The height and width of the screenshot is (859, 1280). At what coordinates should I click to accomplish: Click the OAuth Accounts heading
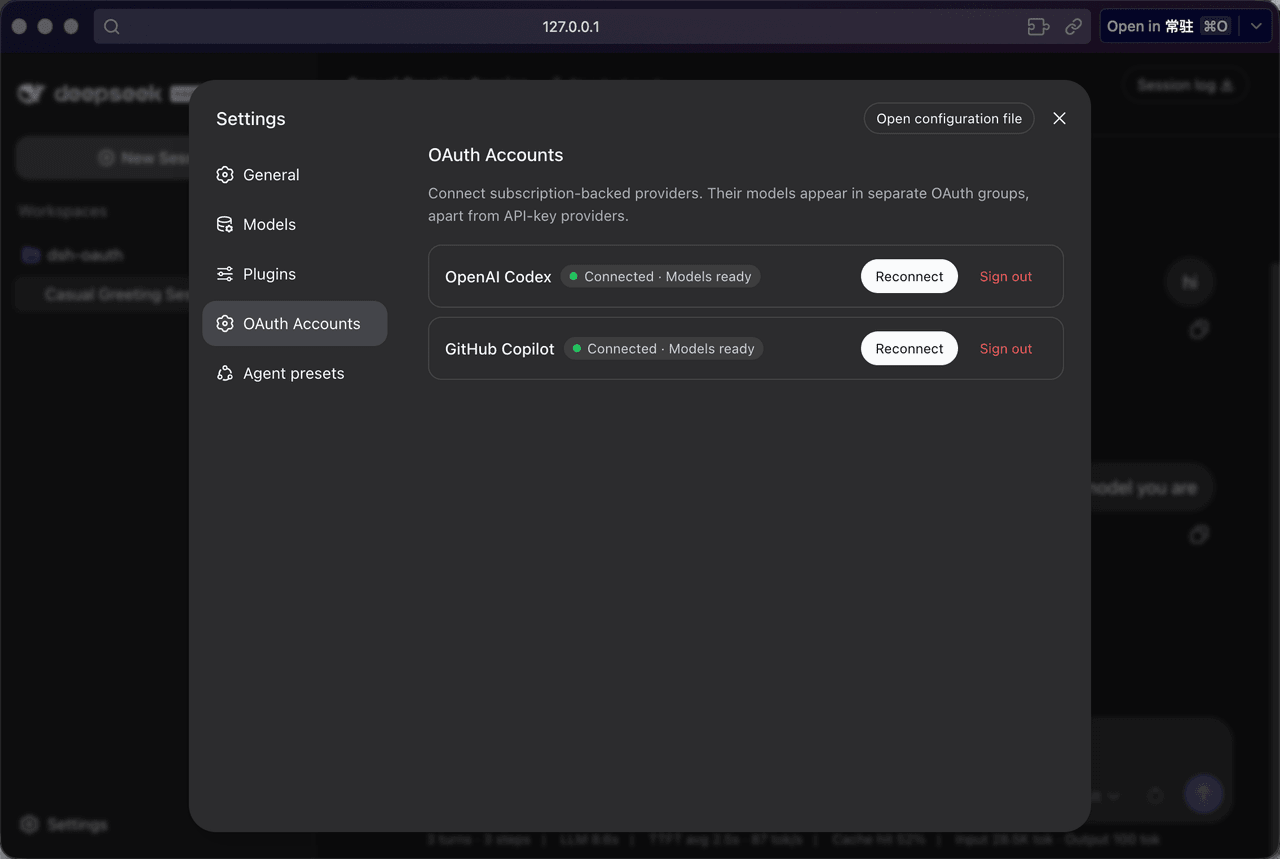tap(495, 155)
